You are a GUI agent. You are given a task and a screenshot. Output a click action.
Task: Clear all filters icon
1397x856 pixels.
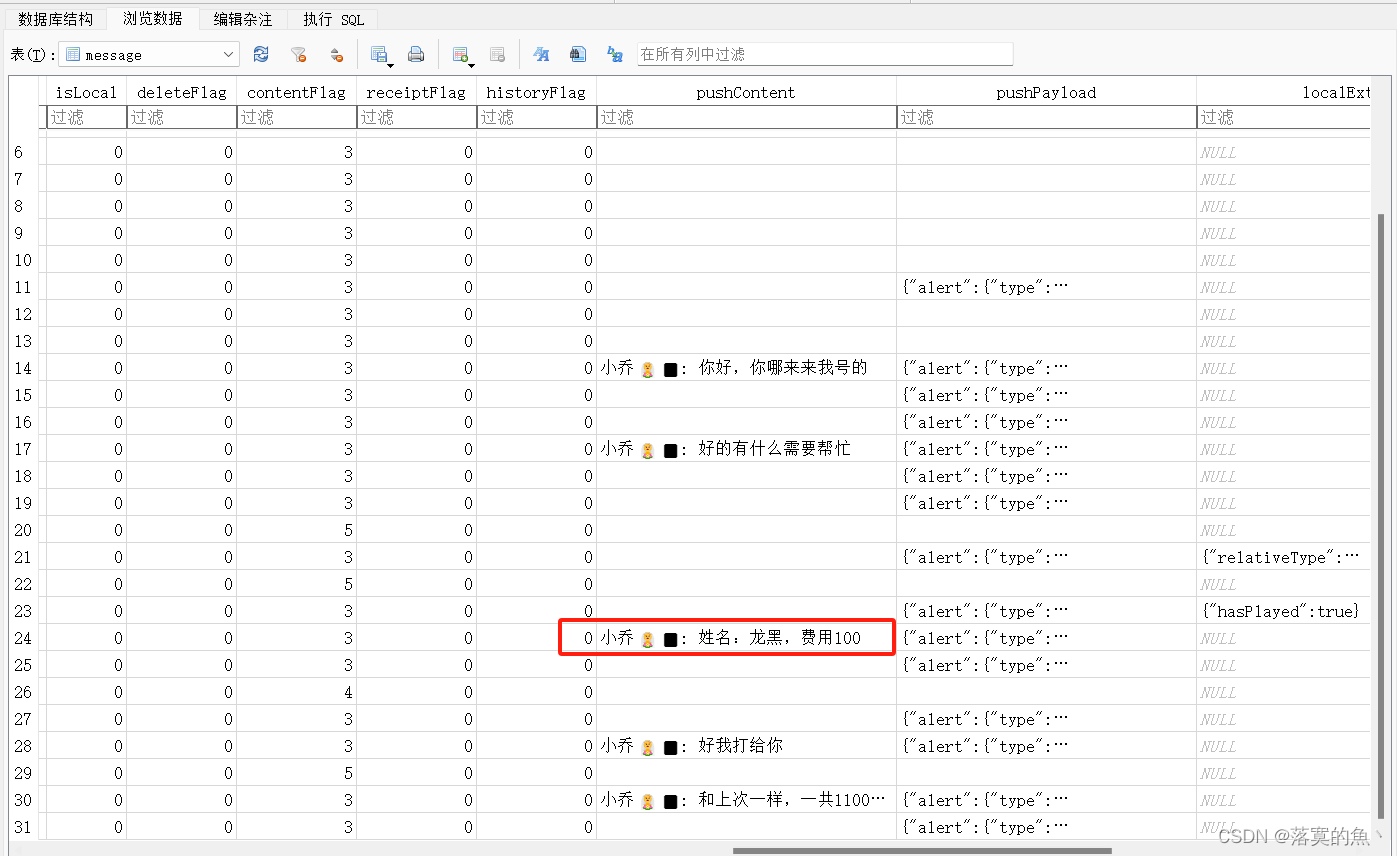(298, 54)
